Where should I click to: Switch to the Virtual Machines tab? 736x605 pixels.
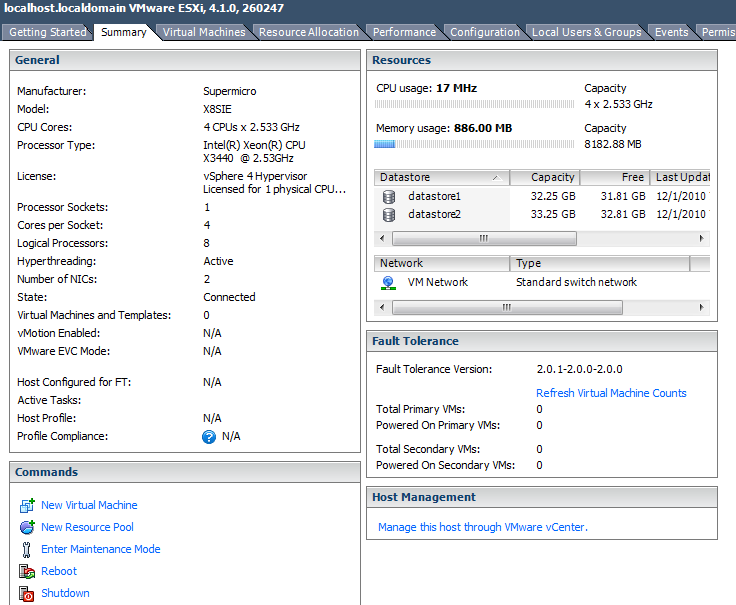click(x=204, y=32)
